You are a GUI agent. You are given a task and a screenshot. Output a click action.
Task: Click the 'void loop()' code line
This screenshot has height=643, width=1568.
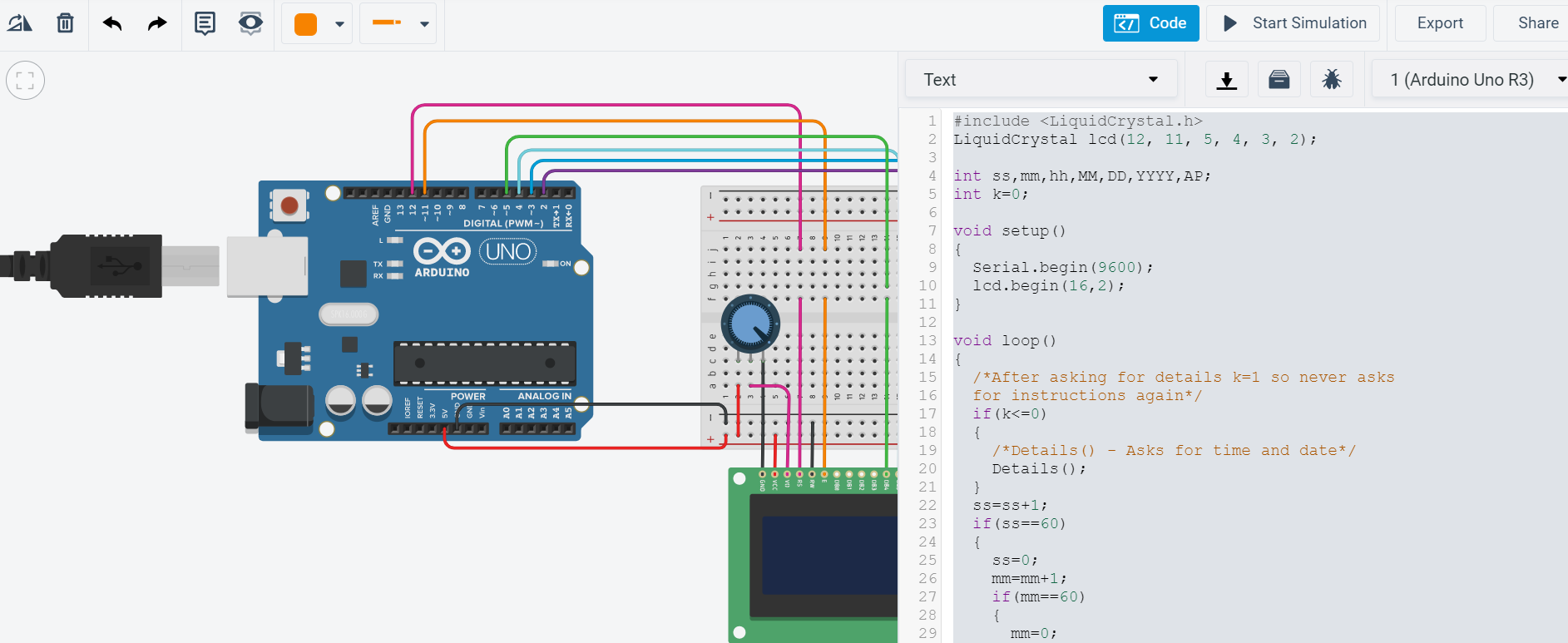pyautogui.click(x=1004, y=340)
